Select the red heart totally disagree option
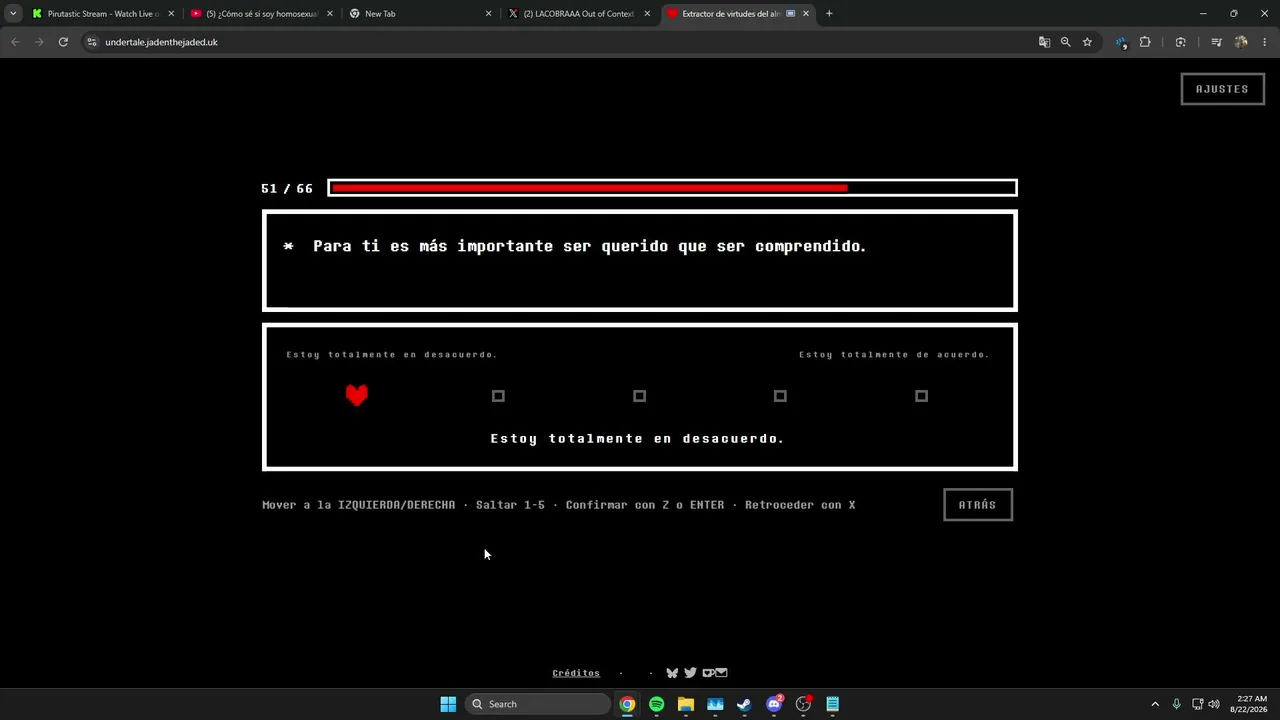The image size is (1280, 720). [357, 395]
